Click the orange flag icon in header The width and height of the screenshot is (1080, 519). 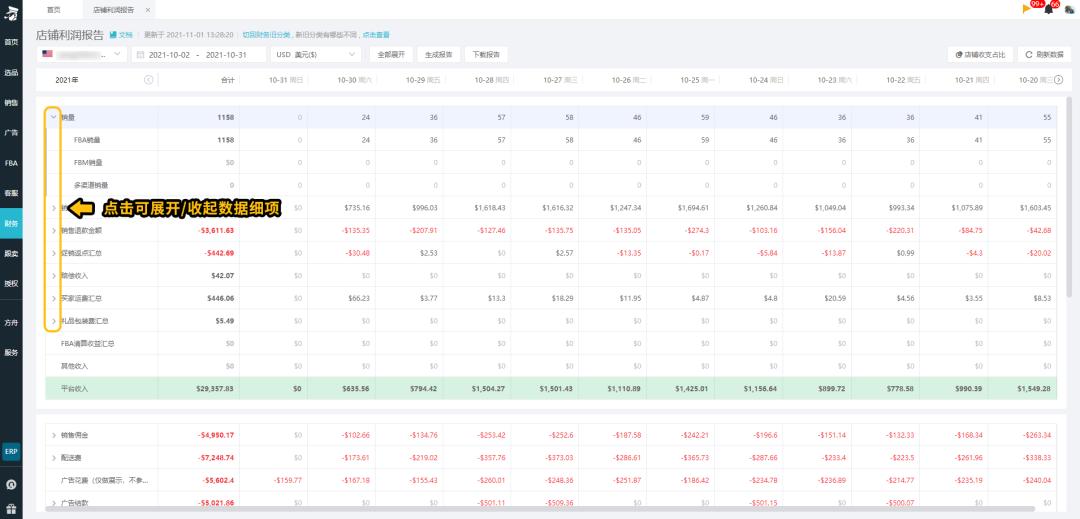click(x=1026, y=9)
